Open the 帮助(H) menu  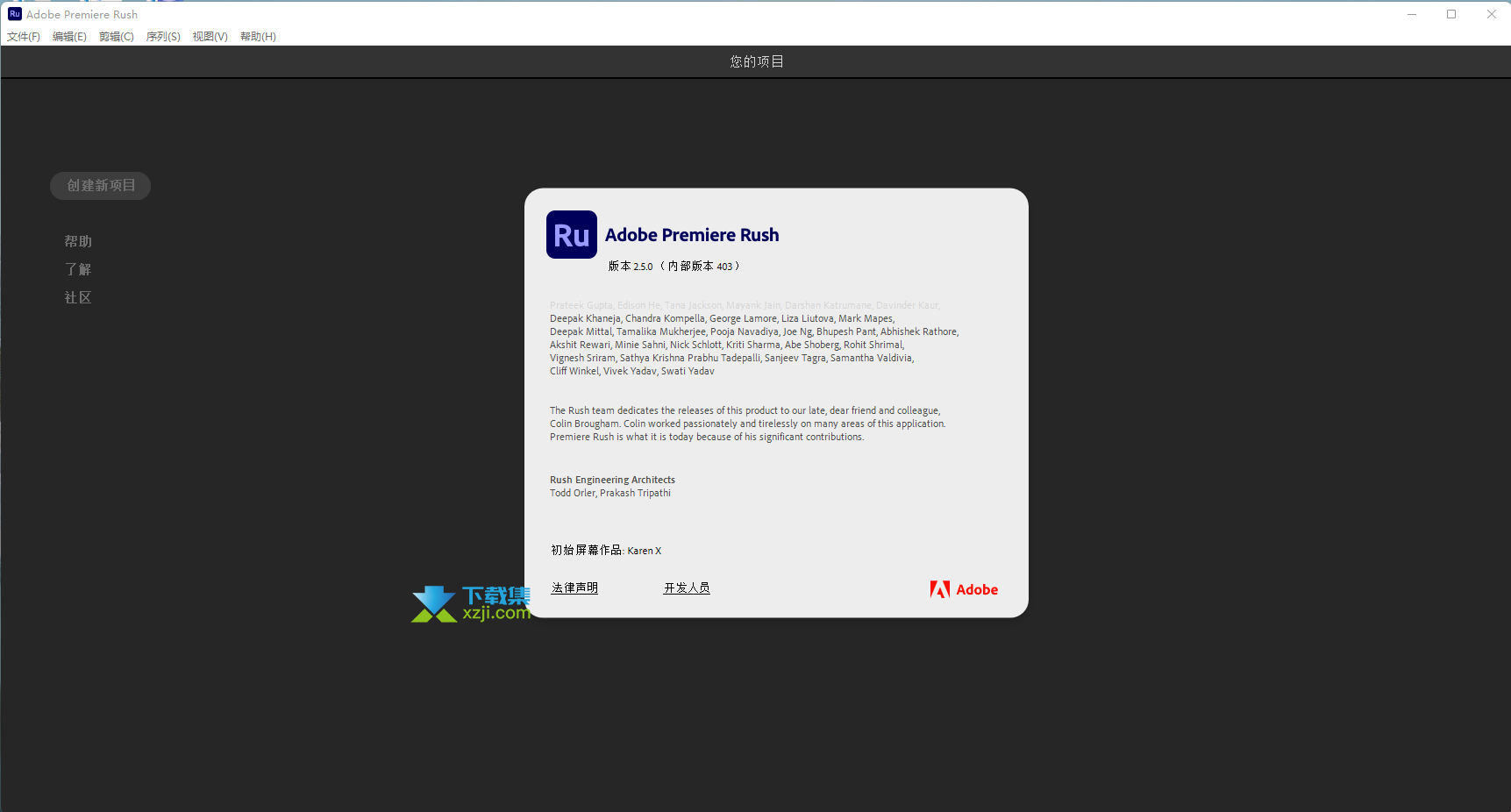click(x=258, y=37)
